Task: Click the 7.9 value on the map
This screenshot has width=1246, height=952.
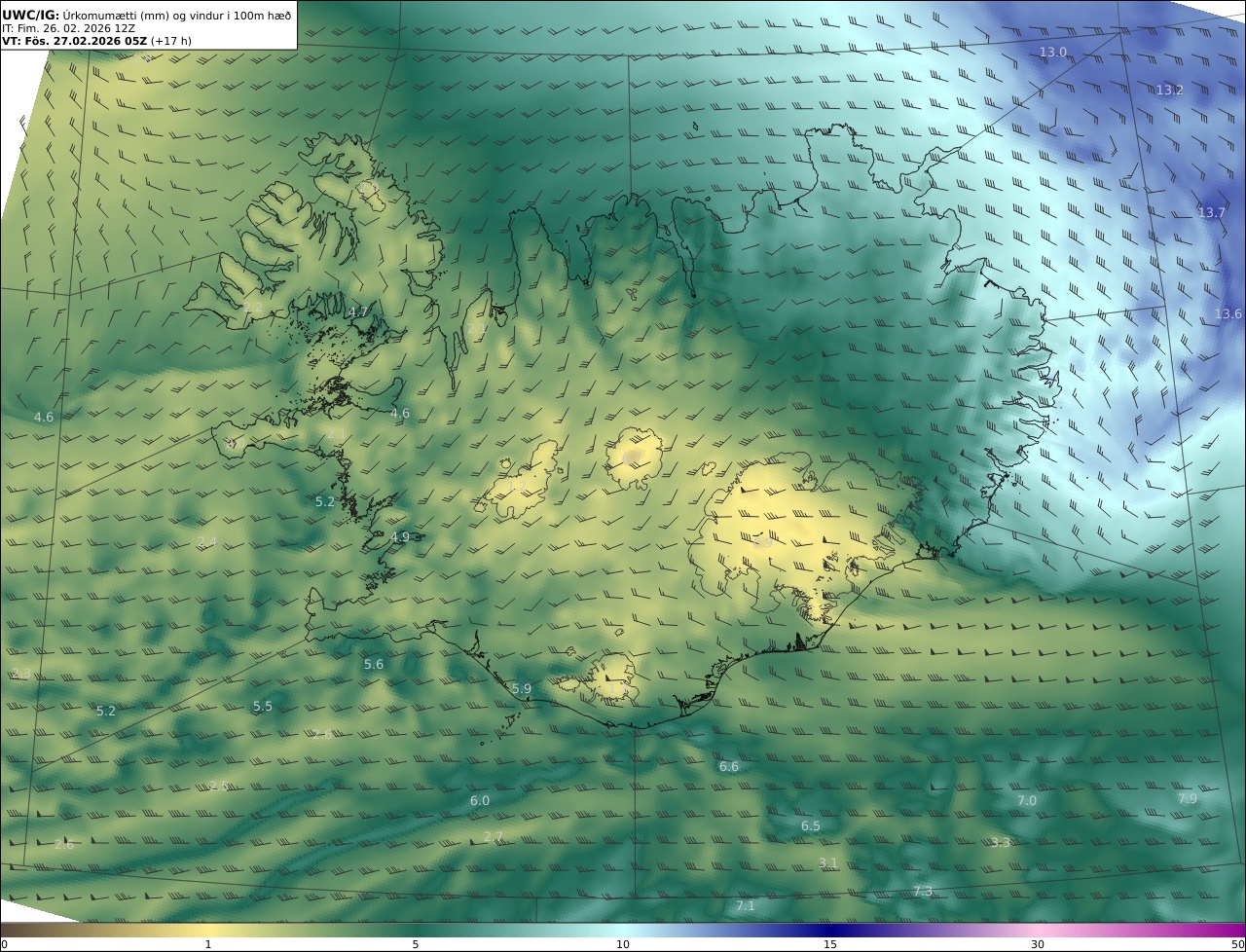Action: (x=1188, y=798)
